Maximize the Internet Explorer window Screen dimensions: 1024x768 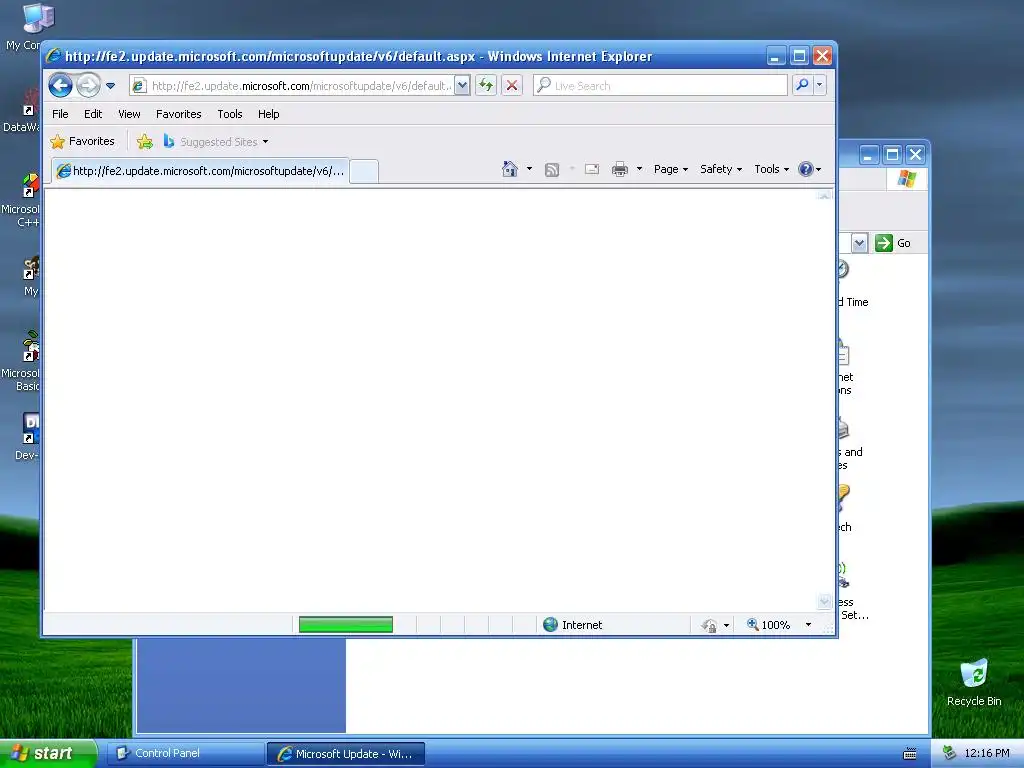coord(799,56)
